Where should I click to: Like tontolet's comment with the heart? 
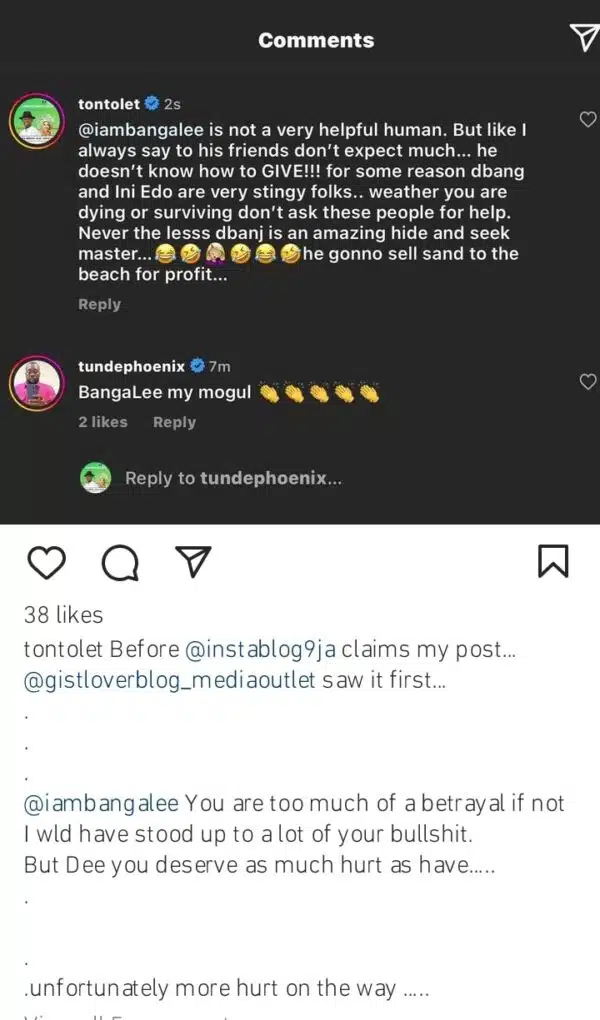588,120
